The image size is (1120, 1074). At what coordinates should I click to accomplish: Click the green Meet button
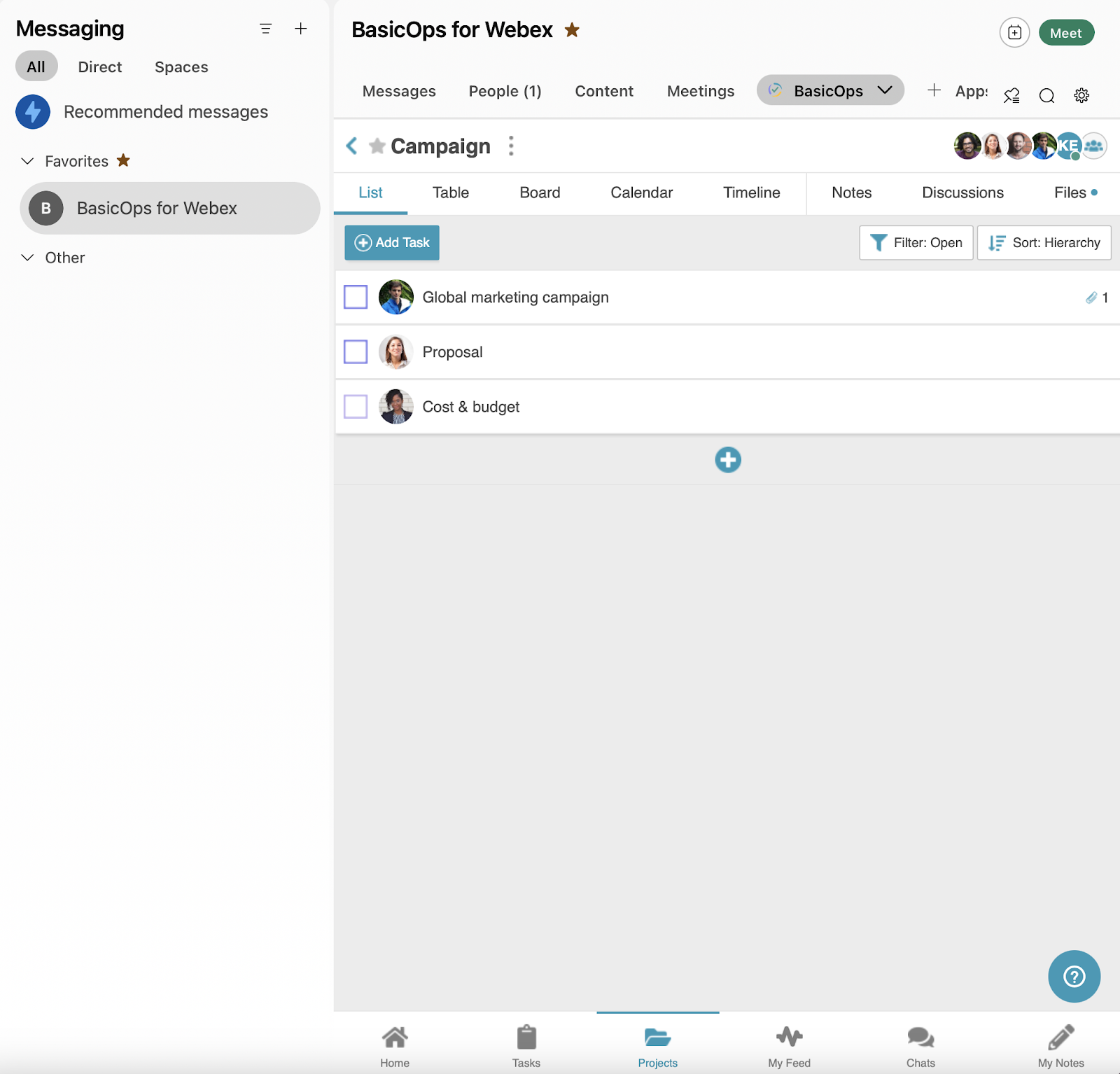1066,32
